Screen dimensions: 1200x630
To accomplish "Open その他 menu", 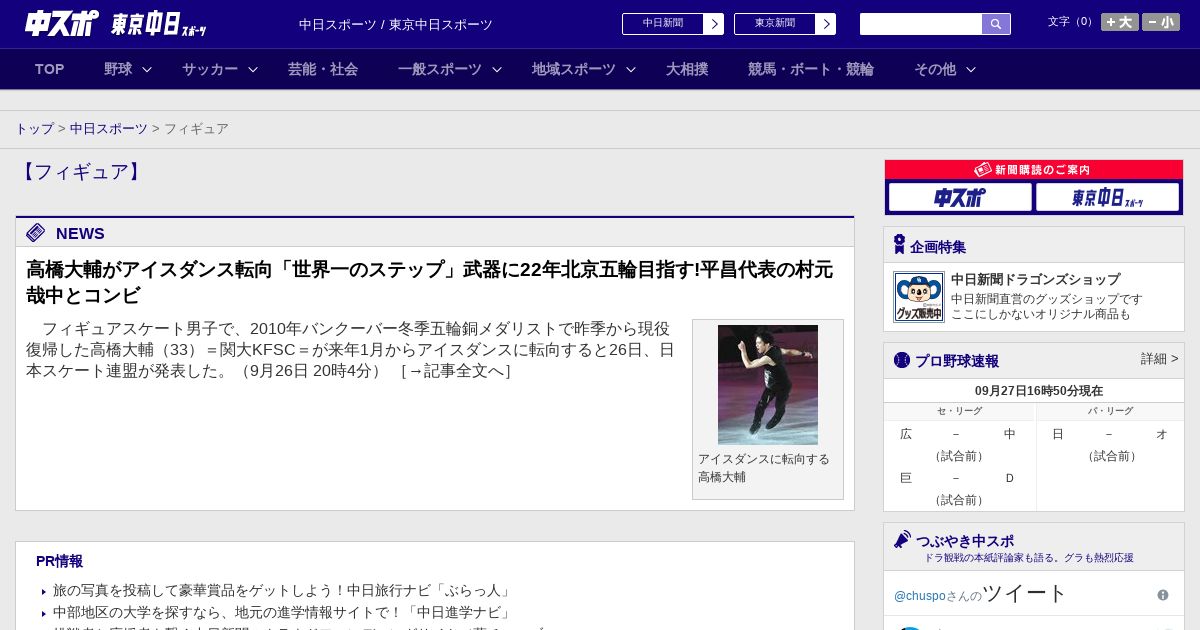I will click(935, 69).
